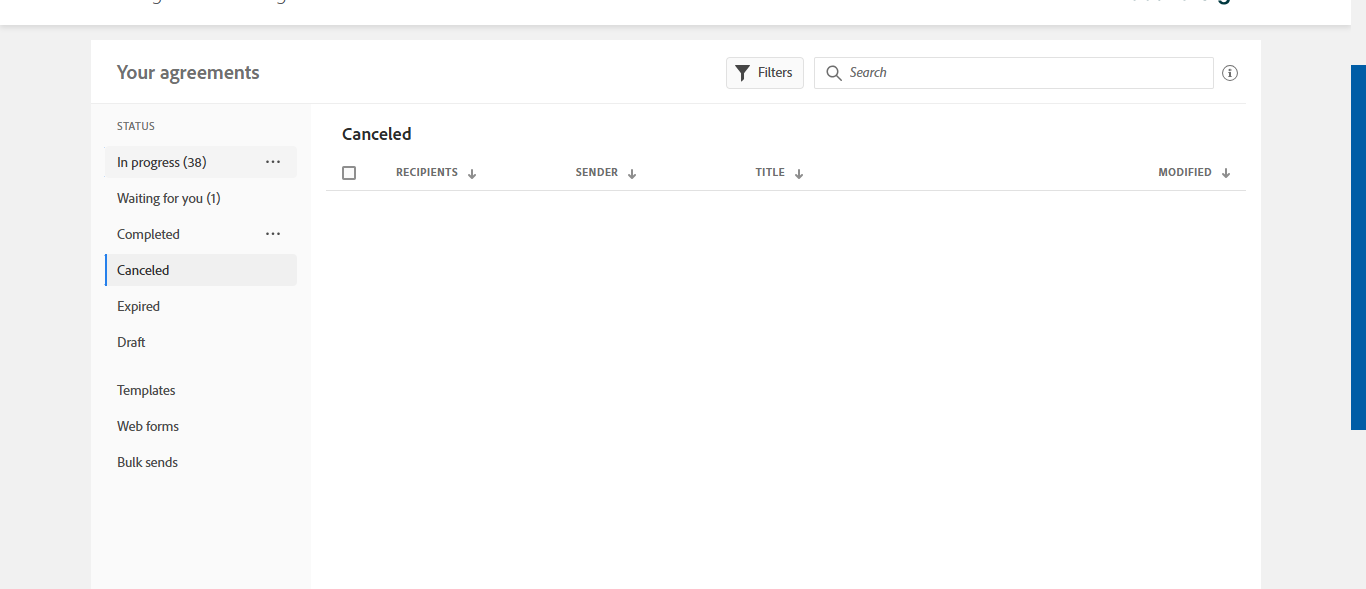Image resolution: width=1366 pixels, height=589 pixels.
Task: Open Web forms section
Action: (148, 426)
